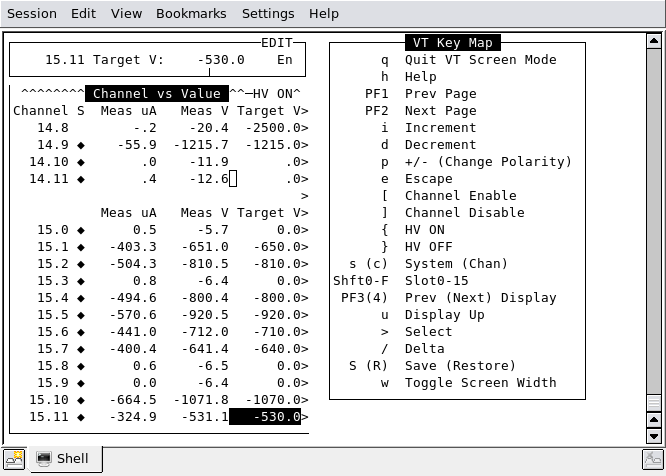Click the Toggle Screen Width entry
The image size is (666, 476).
(x=480, y=383)
